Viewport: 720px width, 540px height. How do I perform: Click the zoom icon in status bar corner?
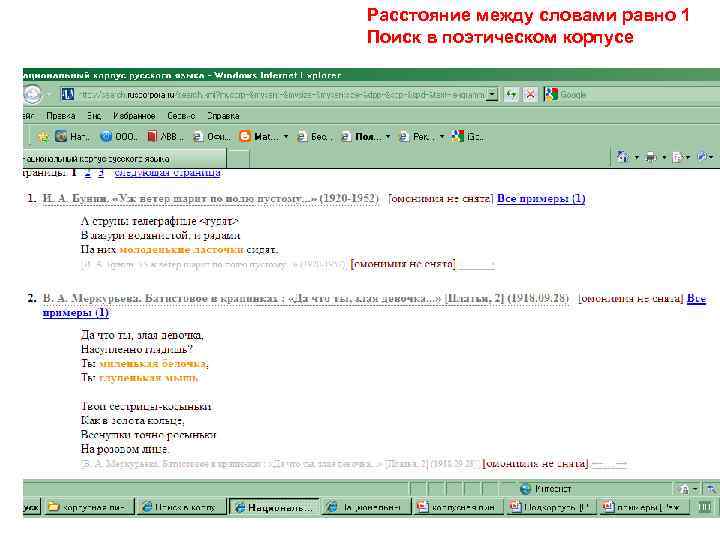point(711,489)
